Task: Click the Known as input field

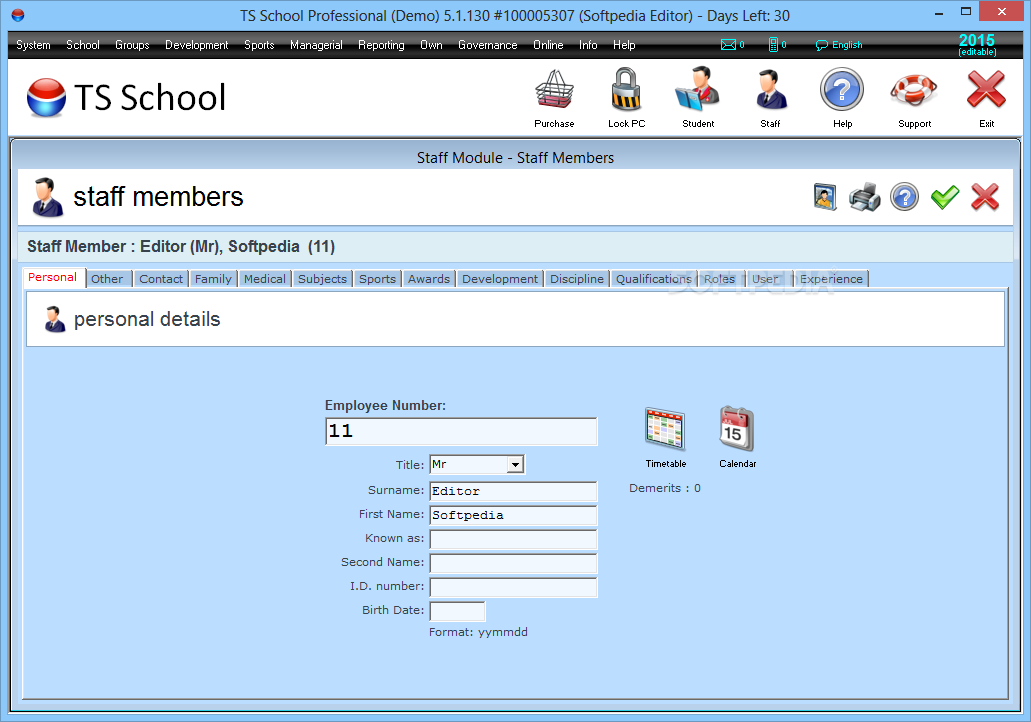Action: (513, 539)
